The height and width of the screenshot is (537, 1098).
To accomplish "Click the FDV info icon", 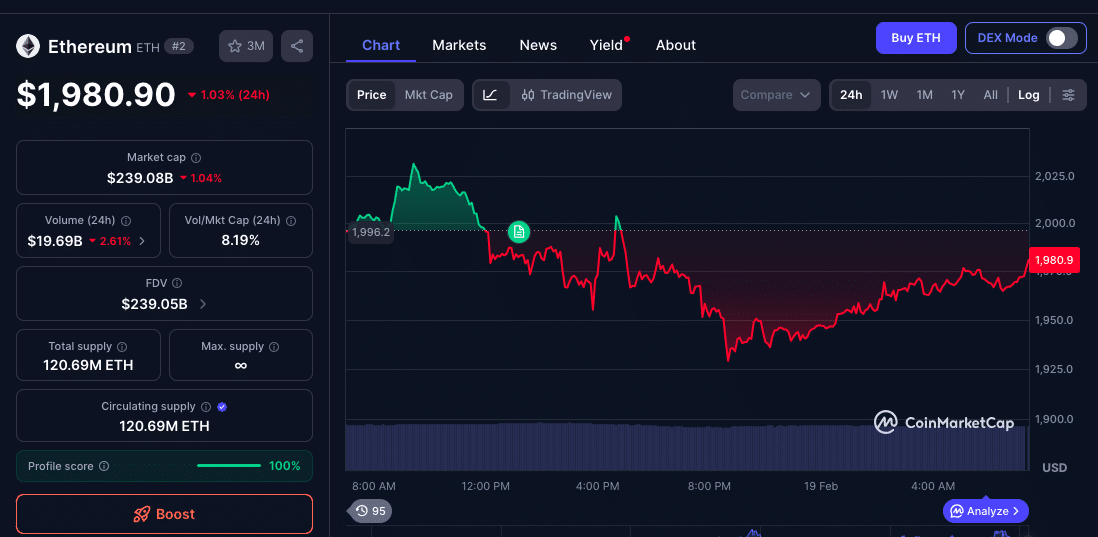I will [177, 284].
